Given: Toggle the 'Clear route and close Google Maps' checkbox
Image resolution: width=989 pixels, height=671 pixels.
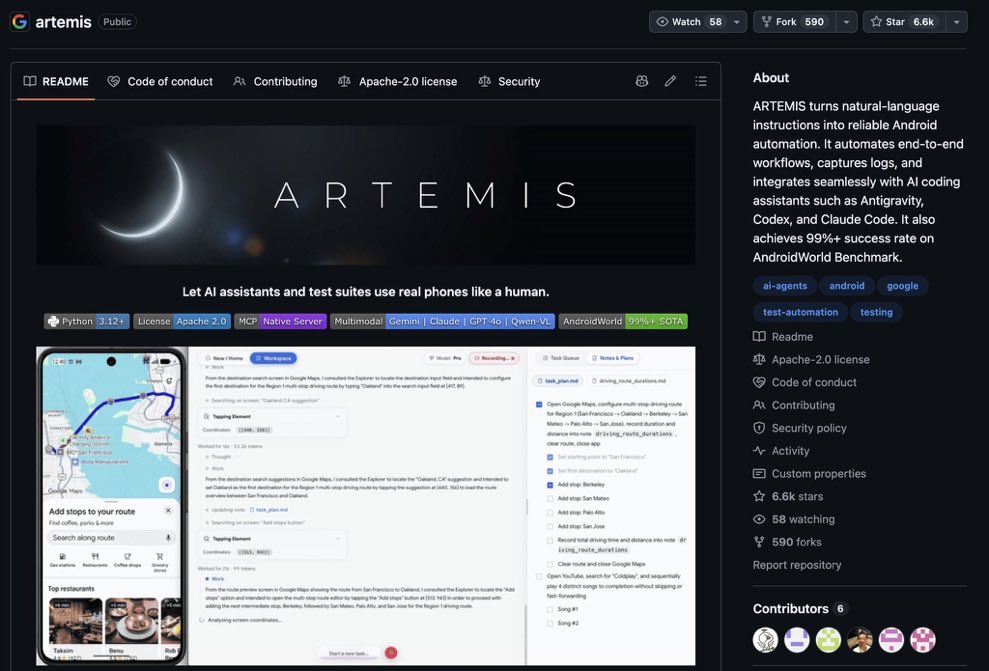Looking at the screenshot, I should click(x=550, y=564).
